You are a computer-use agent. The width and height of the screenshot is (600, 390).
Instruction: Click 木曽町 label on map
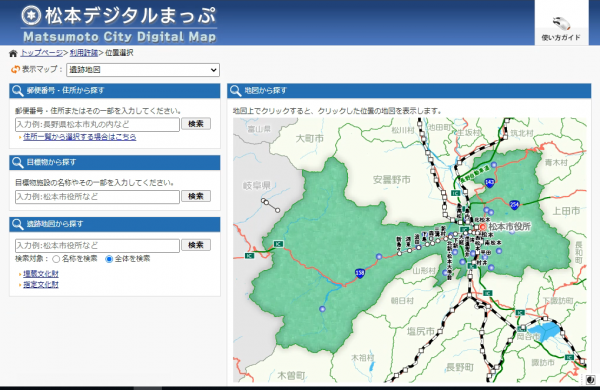291,375
